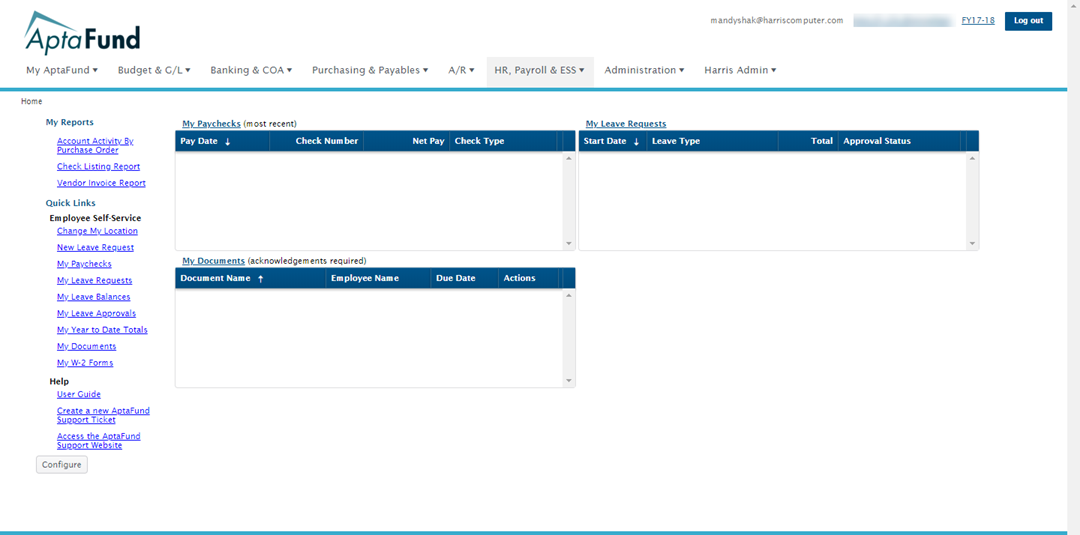Click My Paychecks scrollbar down arrow
Screen dimensions: 1080x535
569,244
